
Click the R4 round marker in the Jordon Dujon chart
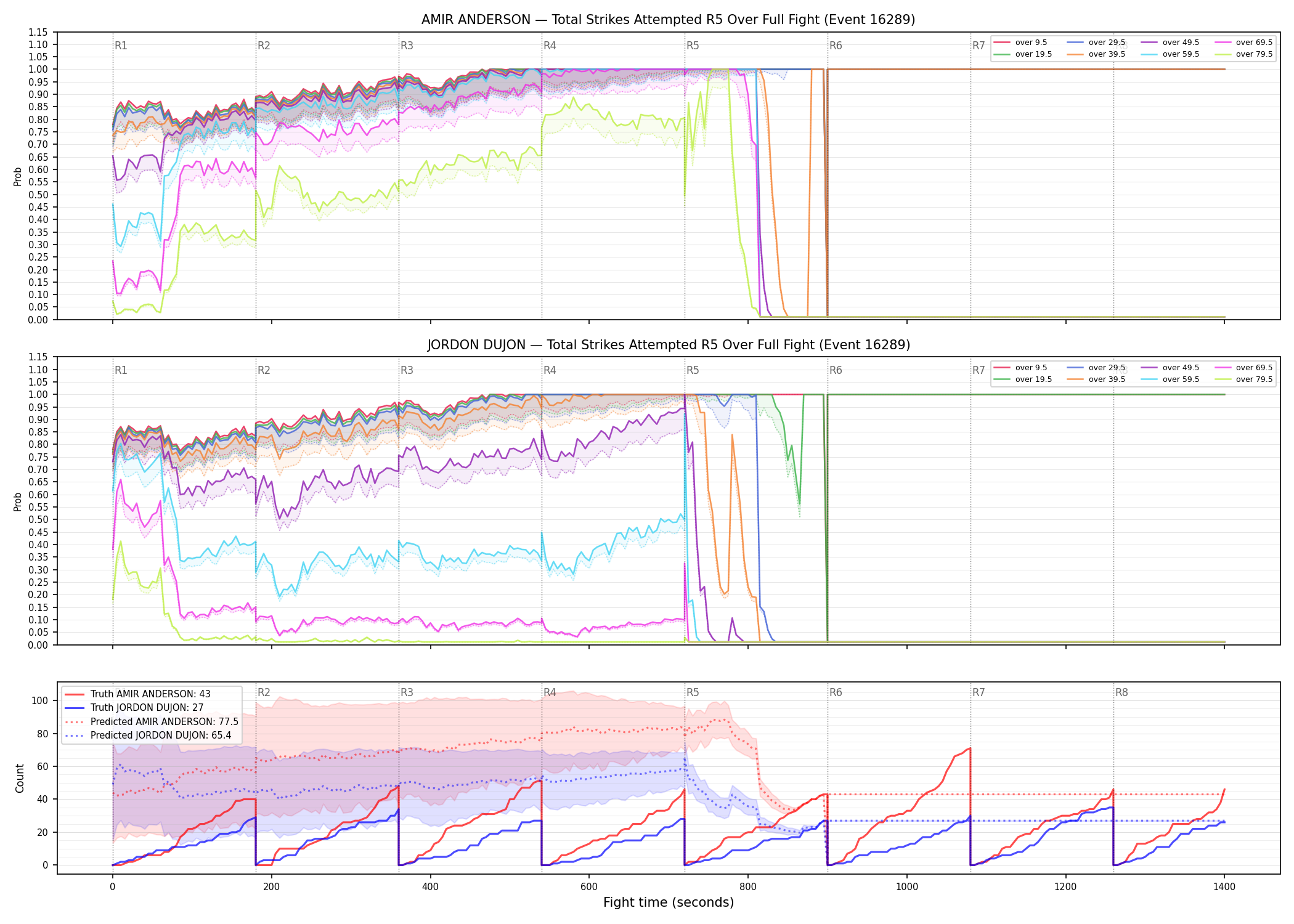click(550, 370)
